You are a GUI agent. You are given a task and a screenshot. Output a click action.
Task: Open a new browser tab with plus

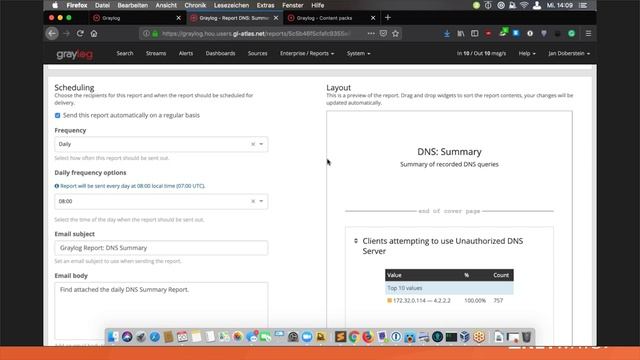tap(388, 18)
